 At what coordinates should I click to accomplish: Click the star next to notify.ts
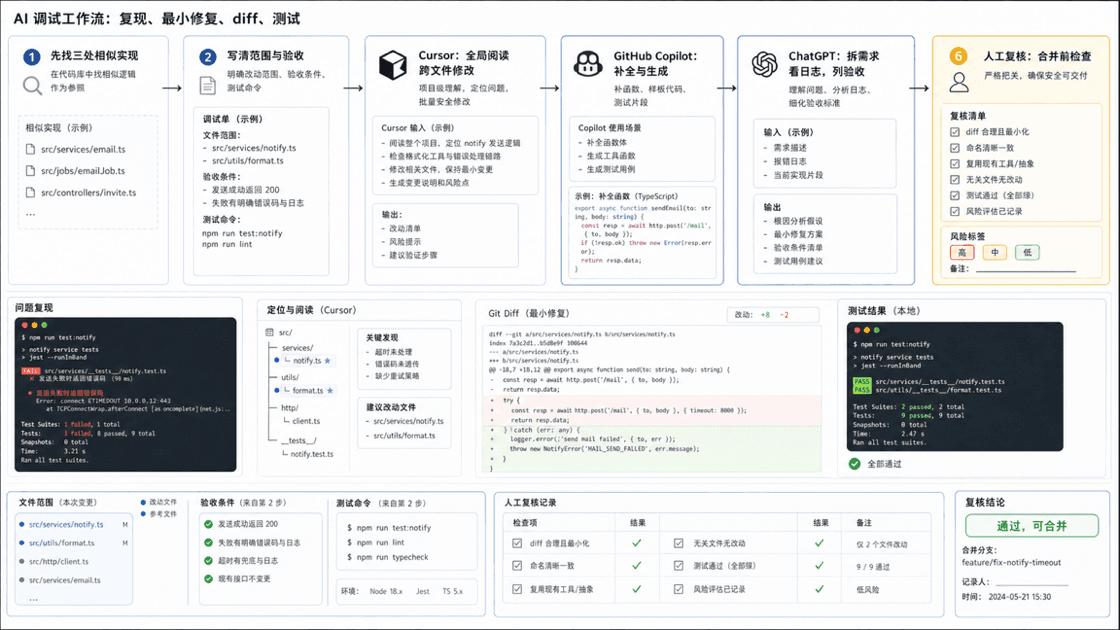point(328,361)
